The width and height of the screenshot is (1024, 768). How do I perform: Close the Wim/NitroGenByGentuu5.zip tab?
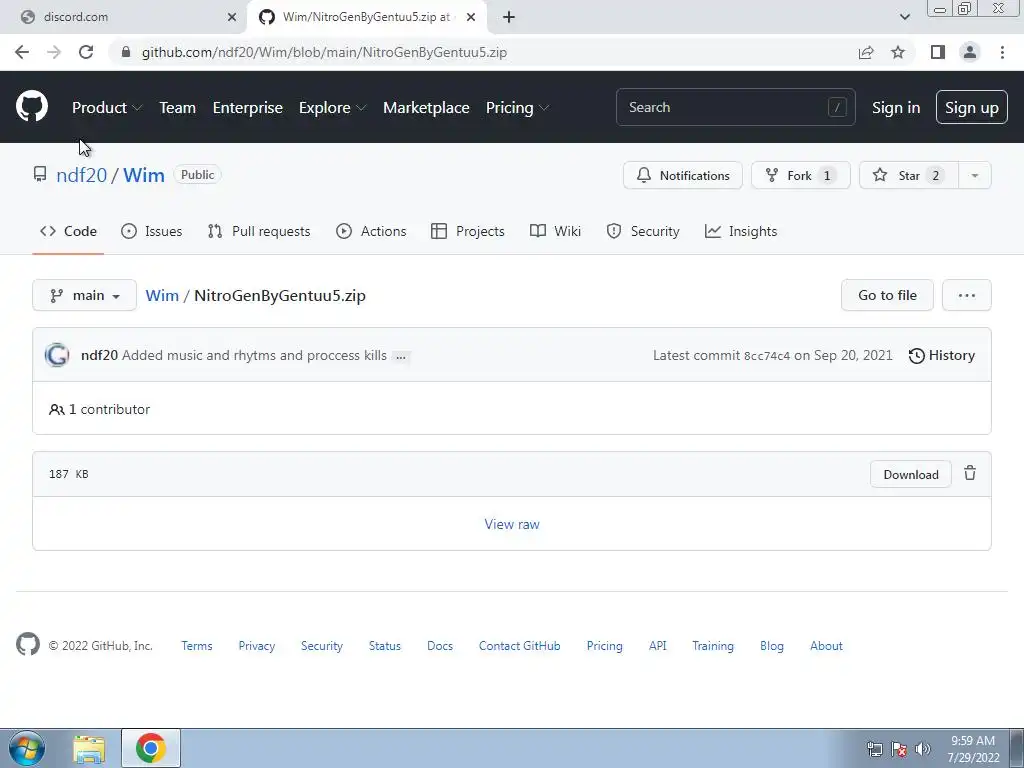tap(471, 17)
